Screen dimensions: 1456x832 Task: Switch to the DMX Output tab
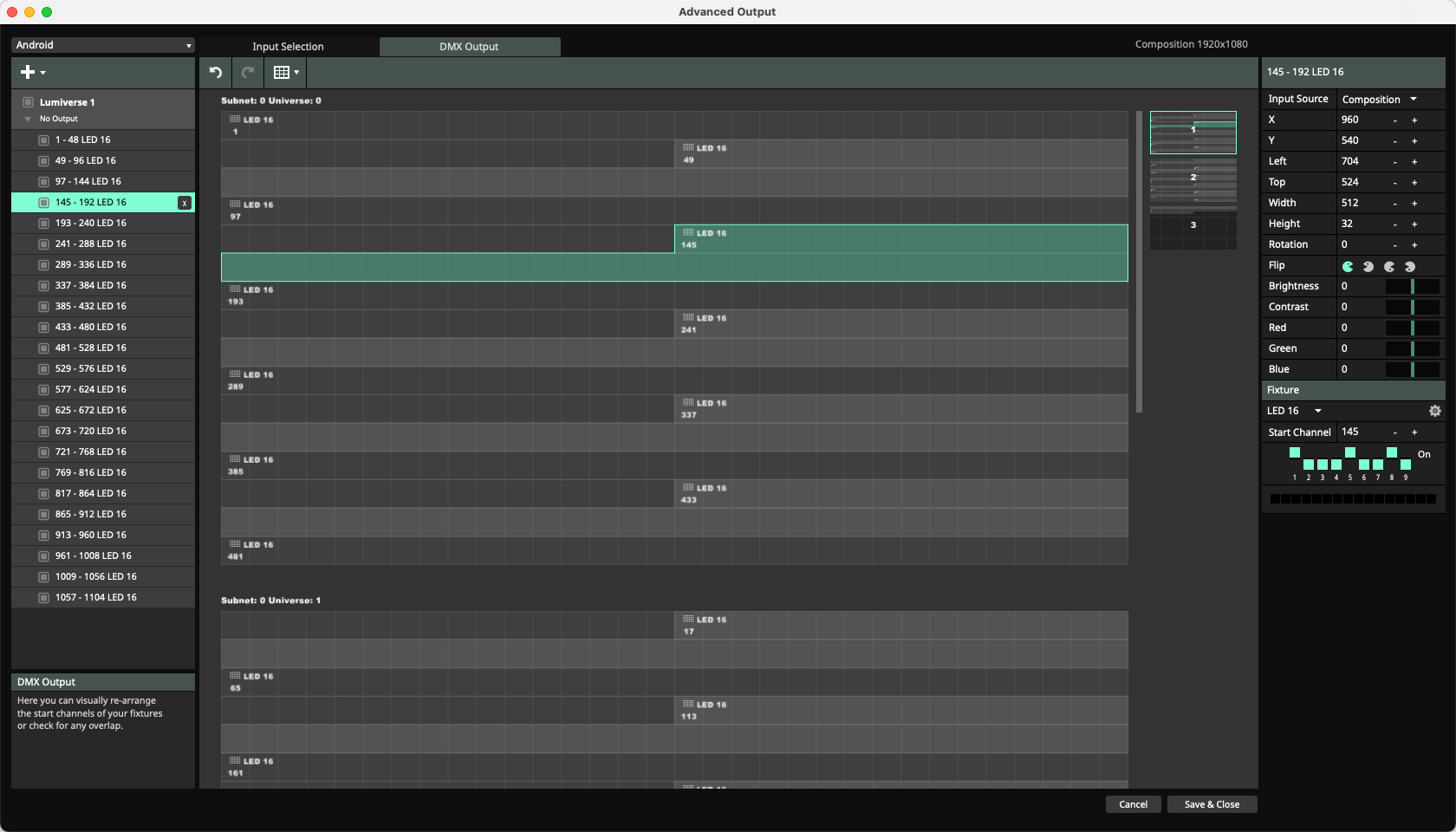[469, 47]
